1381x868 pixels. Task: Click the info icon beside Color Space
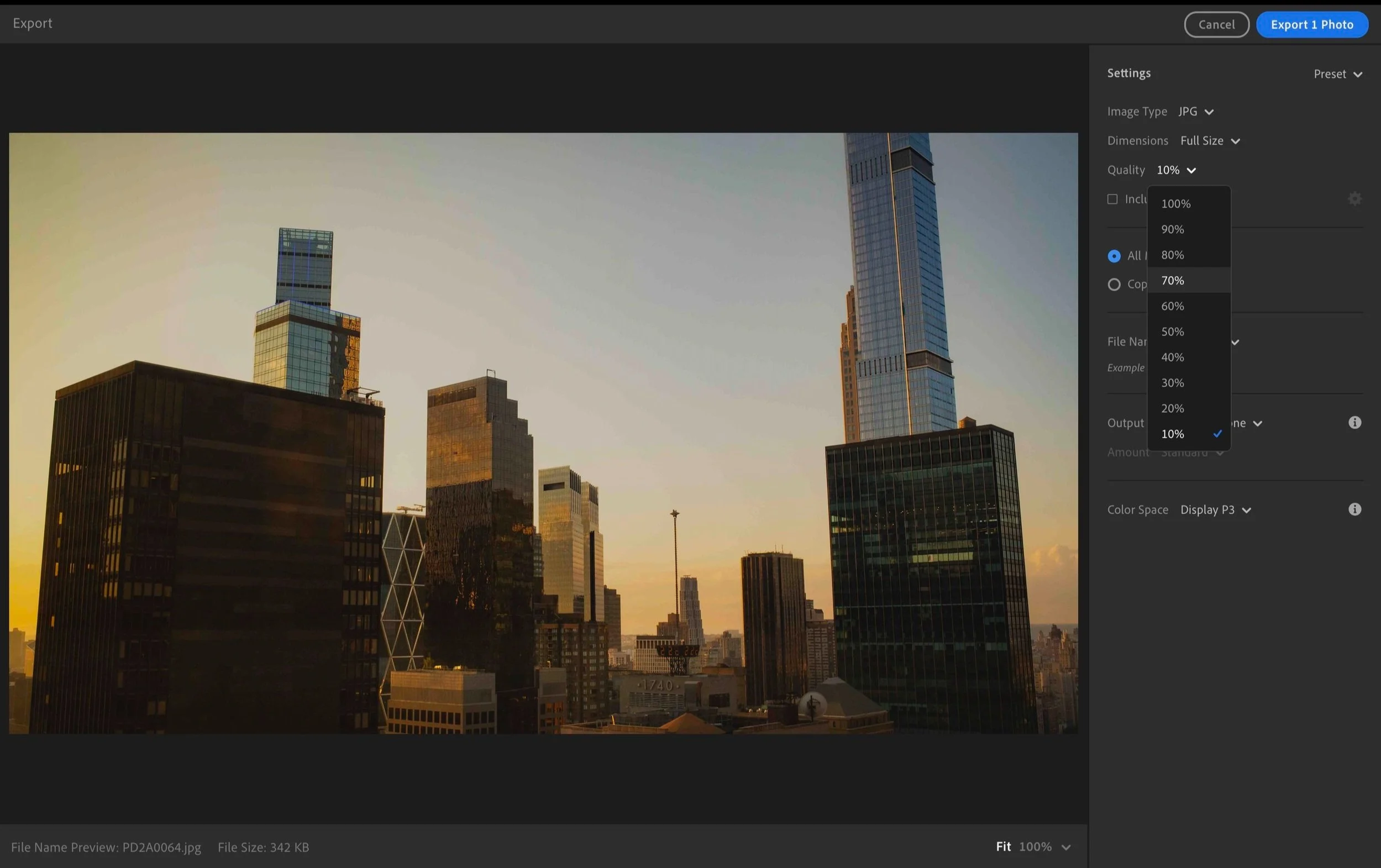click(1354, 509)
